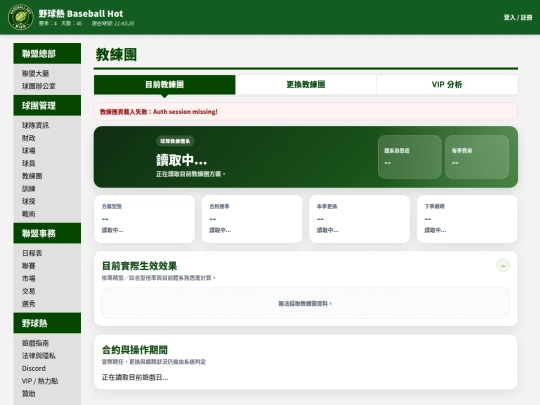
Task: Click the 正在讀取目前遊戲日... text
Action: [x=135, y=377]
